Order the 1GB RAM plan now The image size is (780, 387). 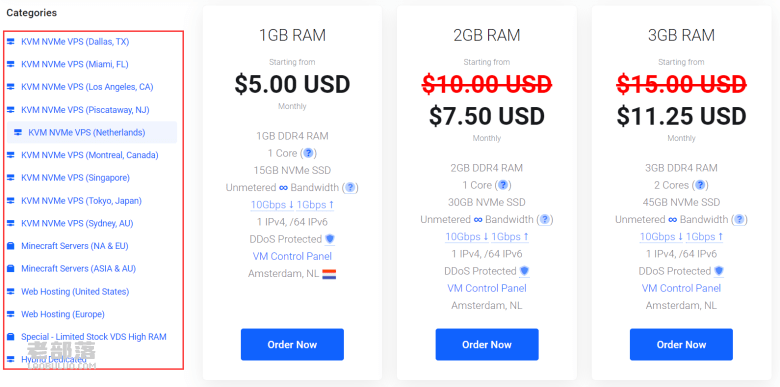pyautogui.click(x=292, y=344)
